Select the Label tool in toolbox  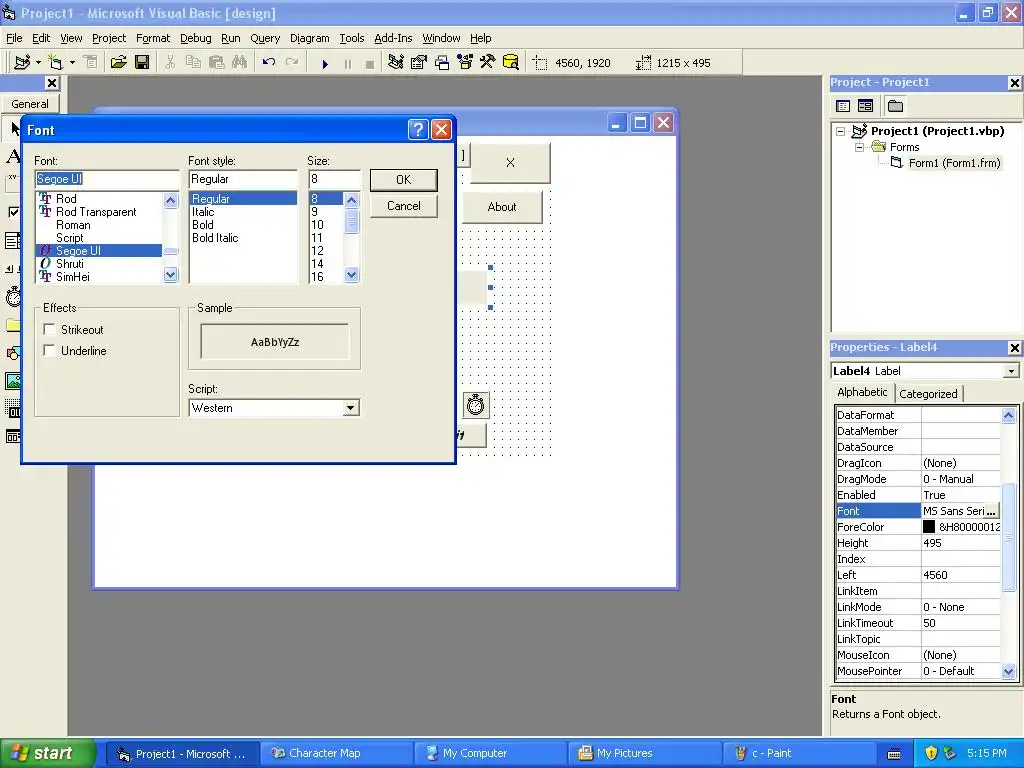12,156
